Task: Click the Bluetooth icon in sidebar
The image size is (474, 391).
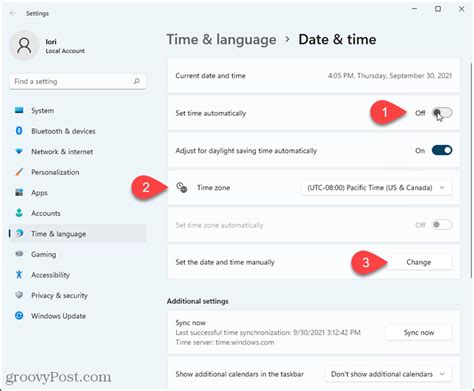Action: (19, 131)
